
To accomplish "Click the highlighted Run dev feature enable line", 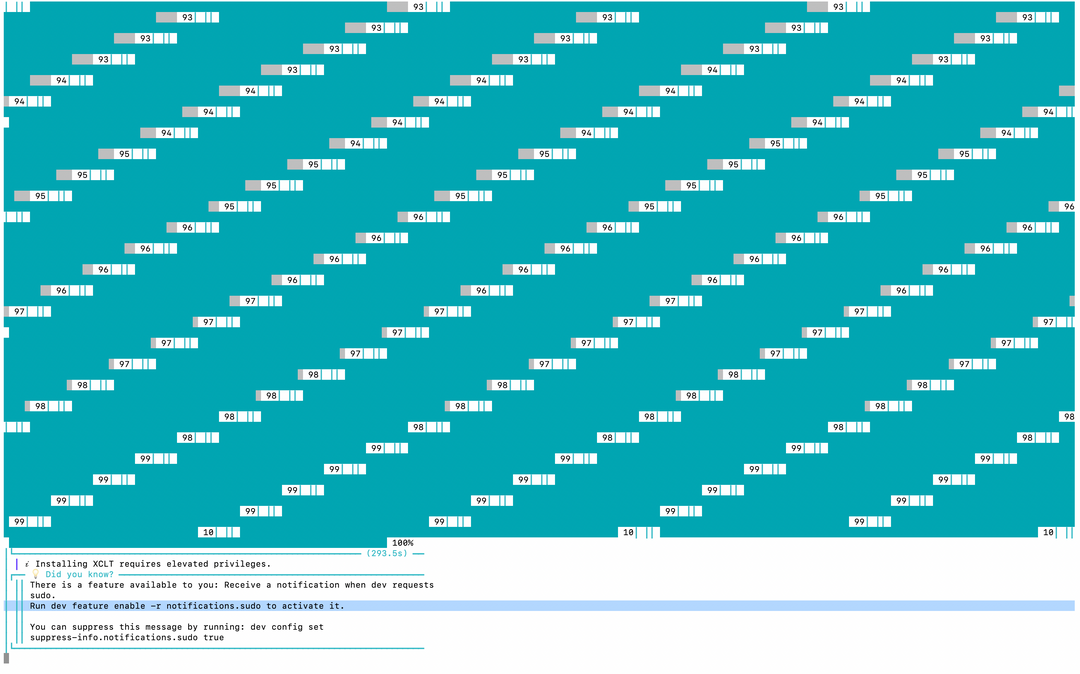I will 539,606.
